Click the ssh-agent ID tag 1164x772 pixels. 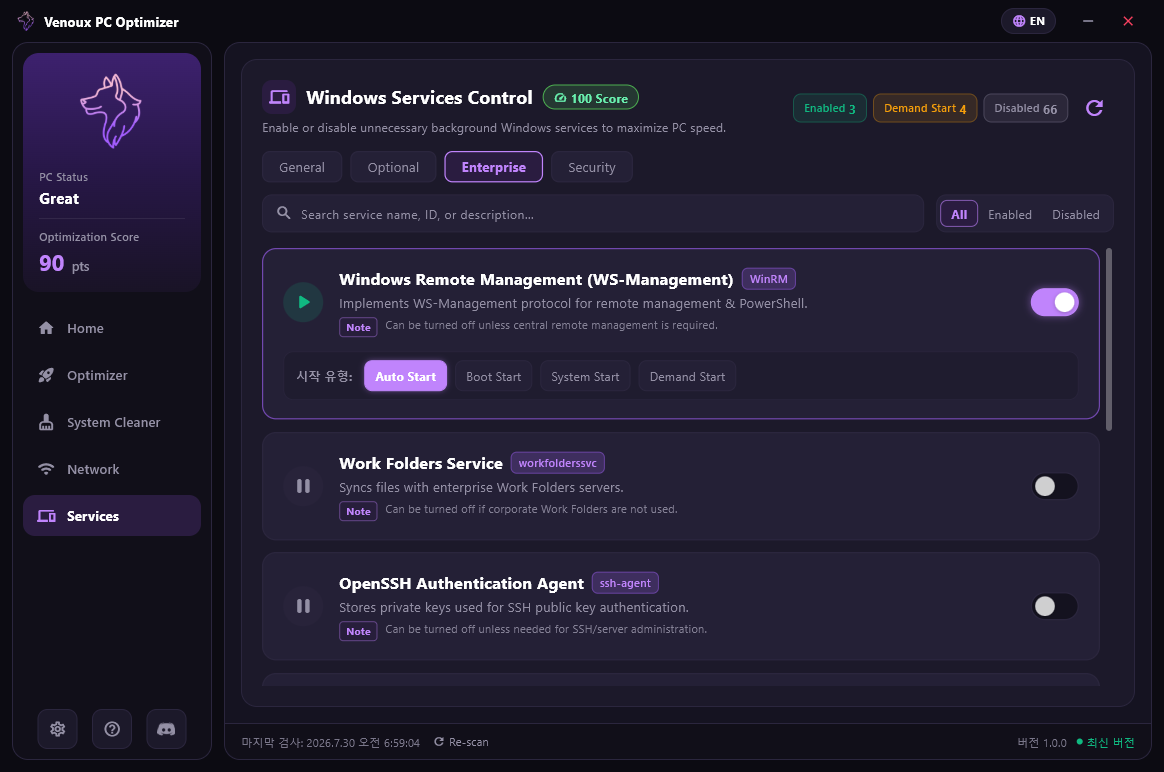pos(625,583)
